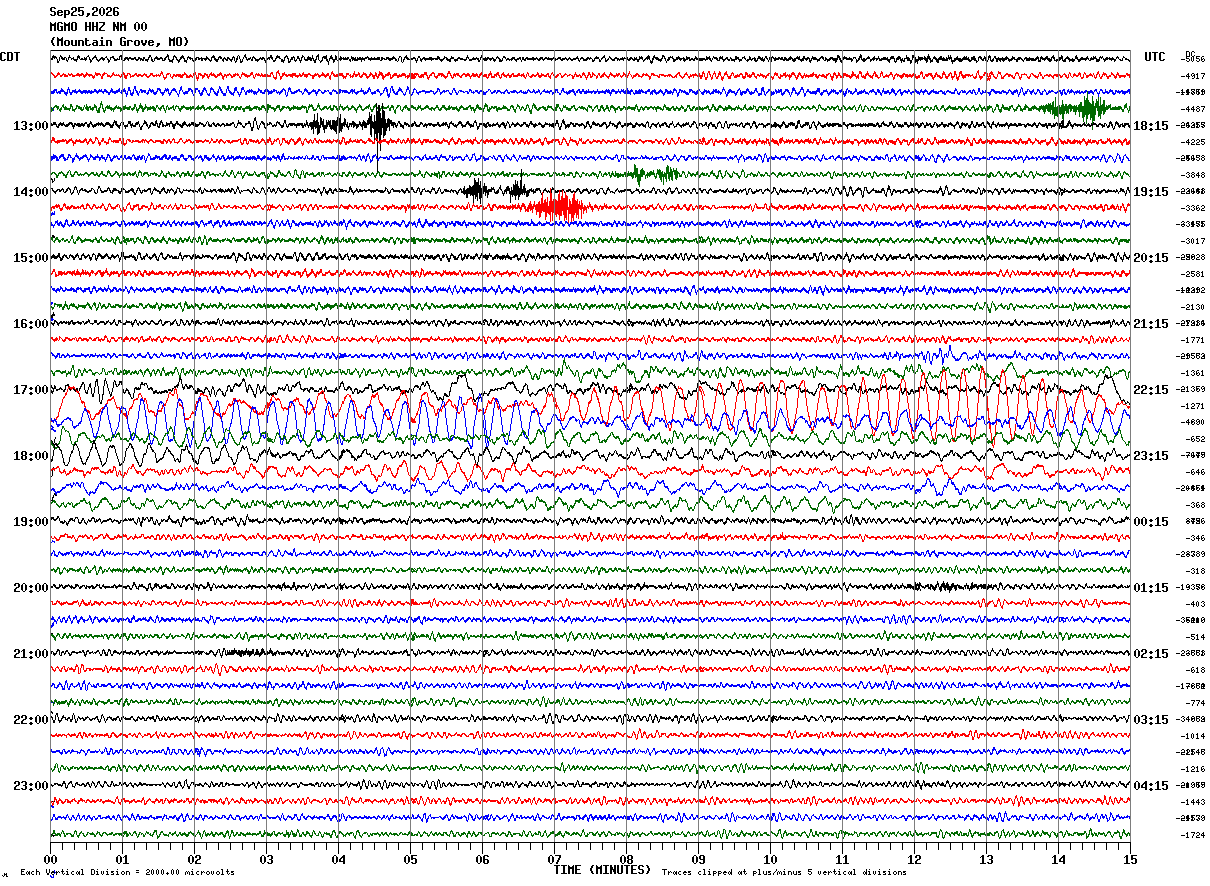Select the 00:15 UTC time label
The height and width of the screenshot is (886, 1210).
(1151, 522)
